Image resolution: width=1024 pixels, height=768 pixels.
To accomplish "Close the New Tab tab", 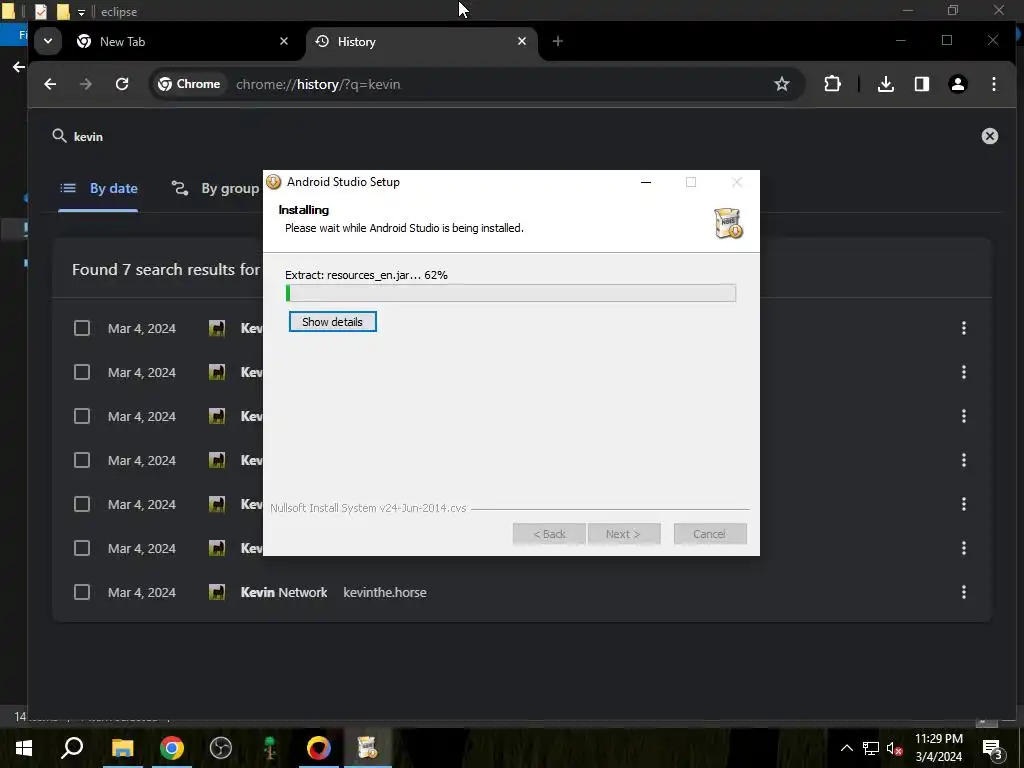I will click(x=283, y=41).
